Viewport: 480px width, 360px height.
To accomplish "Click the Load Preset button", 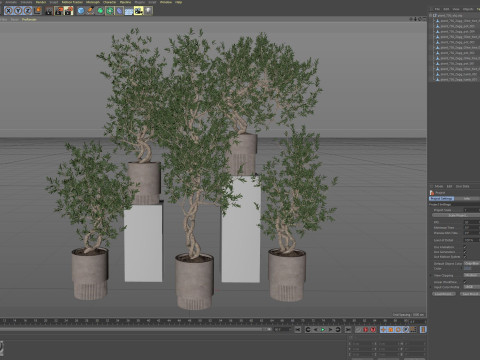I will point(444,294).
